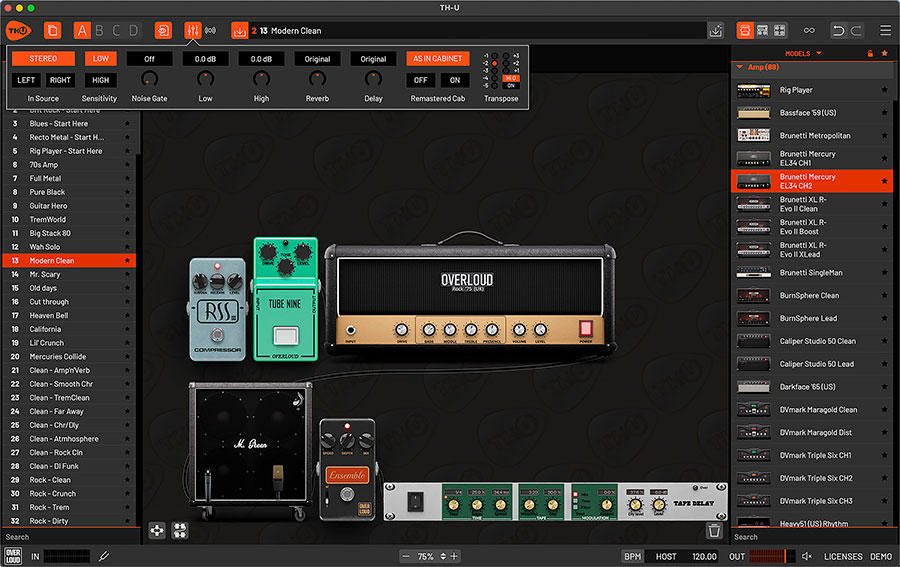The image size is (900, 567).
Task: Click the link/loop infinity icon
Action: coord(809,31)
